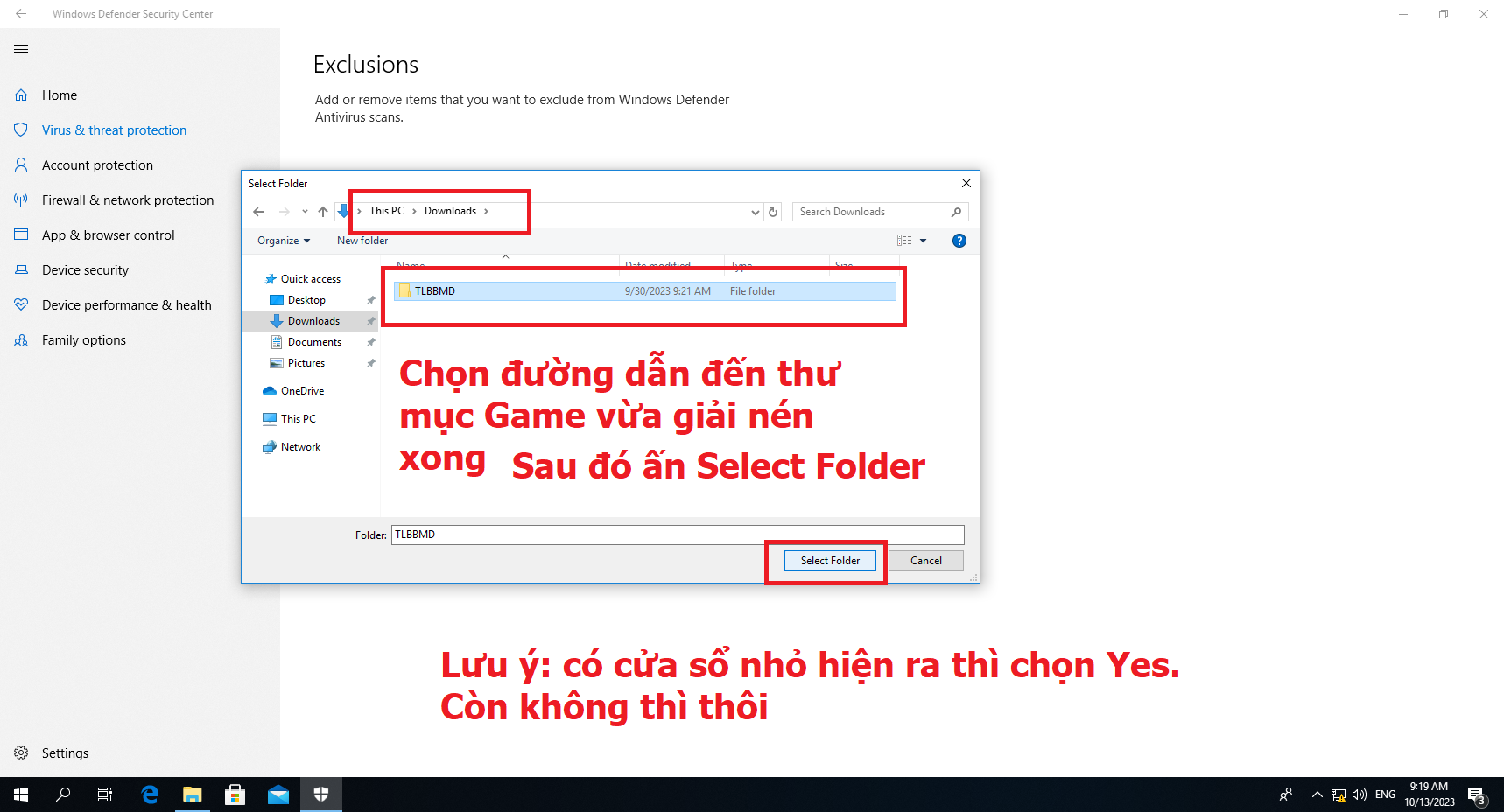Viewport: 1504px width, 812px height.
Task: Refresh the Downloads folder view
Action: (773, 212)
